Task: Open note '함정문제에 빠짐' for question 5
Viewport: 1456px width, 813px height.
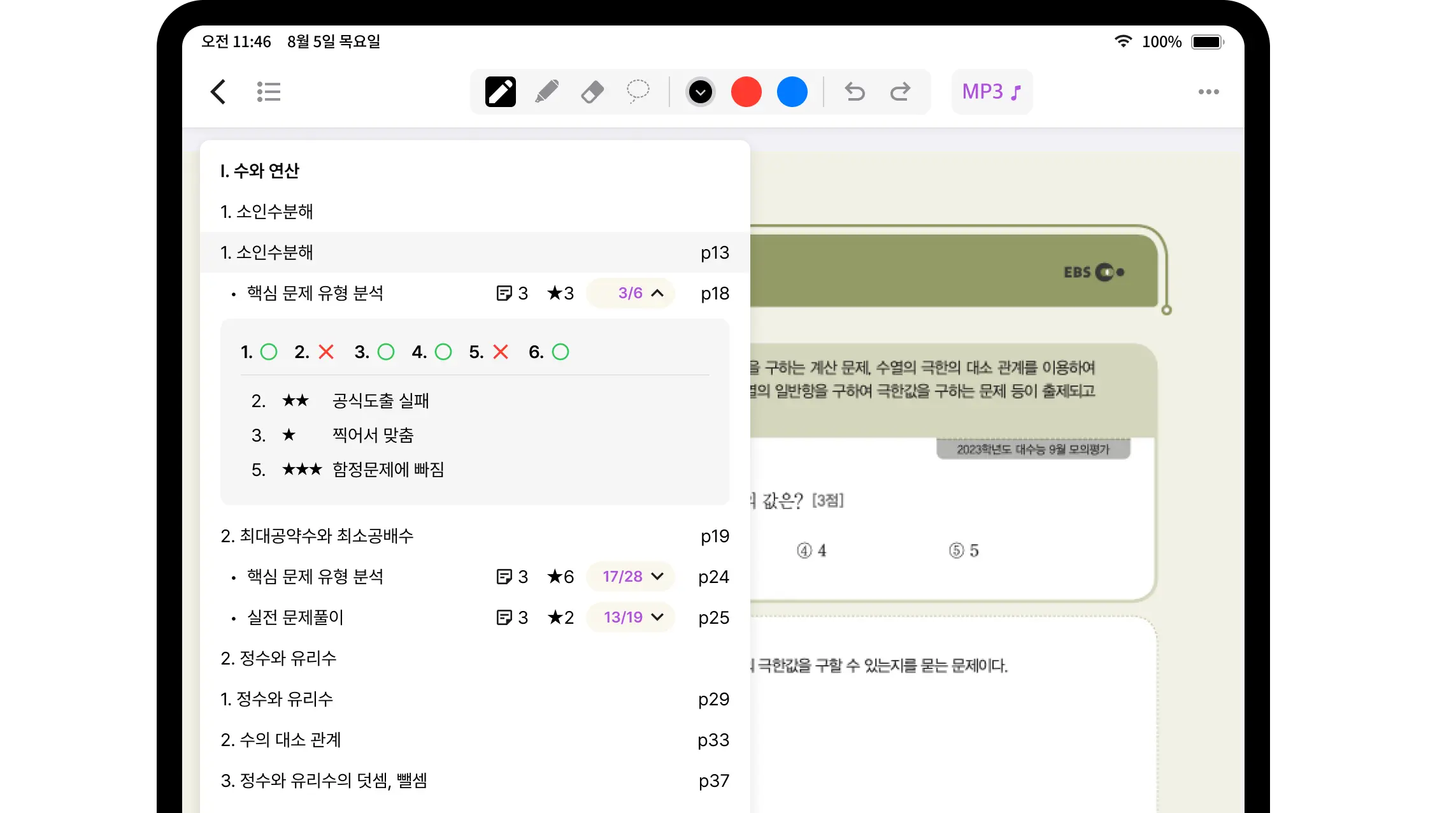Action: (389, 470)
